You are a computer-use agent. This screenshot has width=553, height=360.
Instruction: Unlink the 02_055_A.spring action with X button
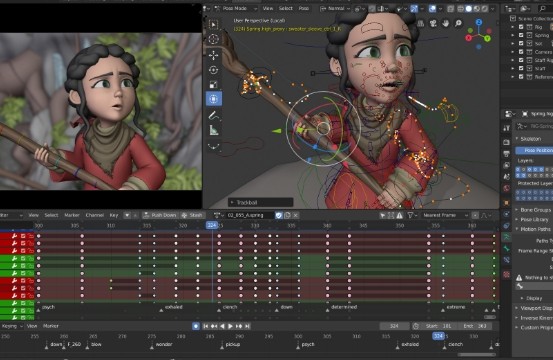click(296, 215)
